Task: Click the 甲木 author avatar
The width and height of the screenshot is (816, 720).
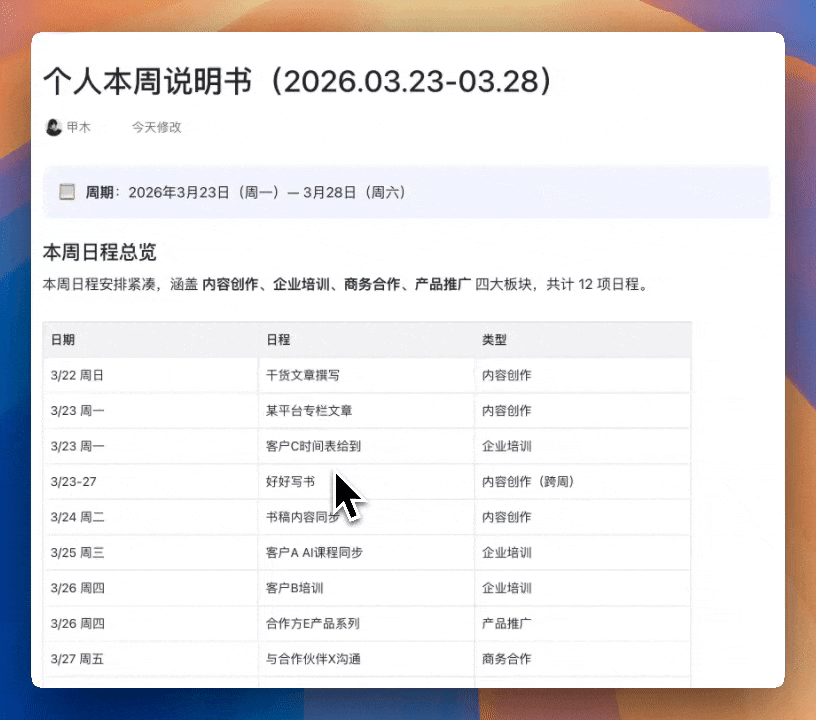Action: coord(54,126)
